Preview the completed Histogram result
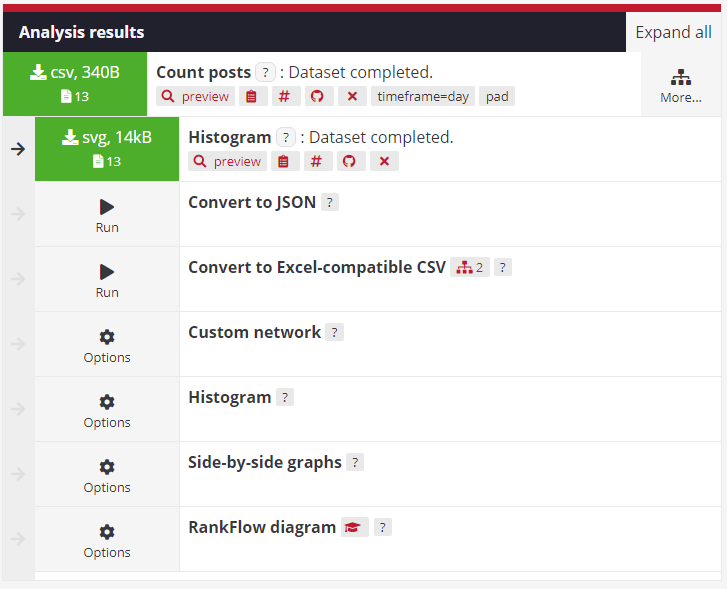 coord(228,161)
